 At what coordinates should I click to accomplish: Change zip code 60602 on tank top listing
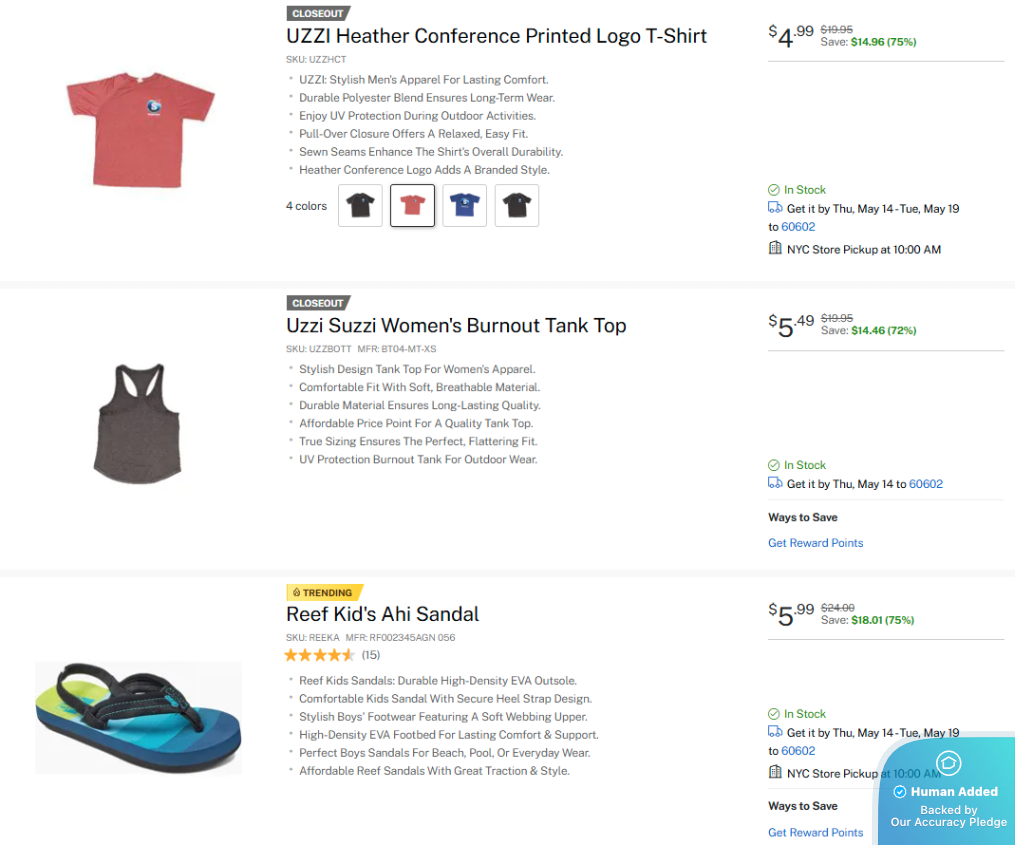(926, 484)
